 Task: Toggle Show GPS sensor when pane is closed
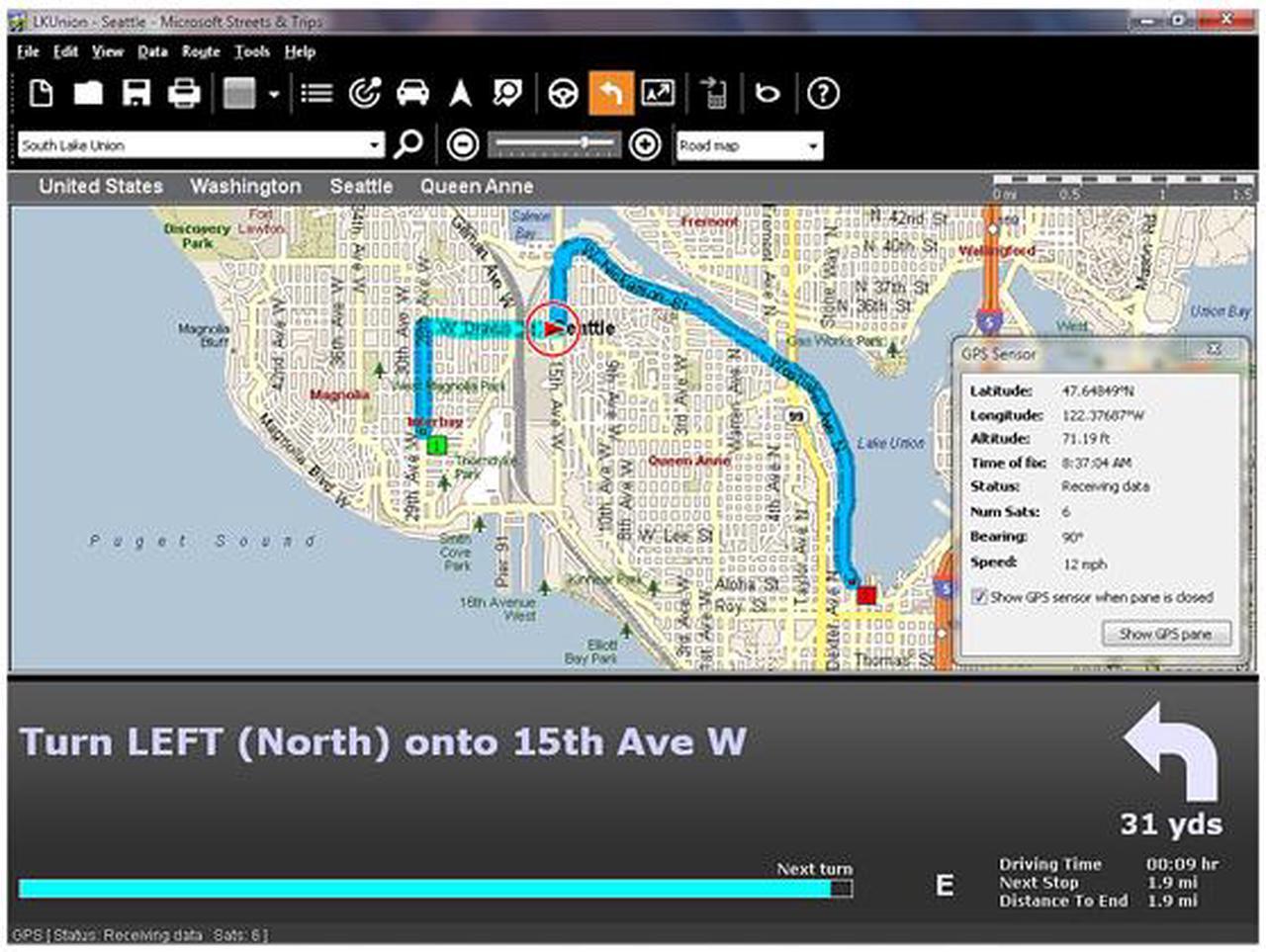click(979, 597)
